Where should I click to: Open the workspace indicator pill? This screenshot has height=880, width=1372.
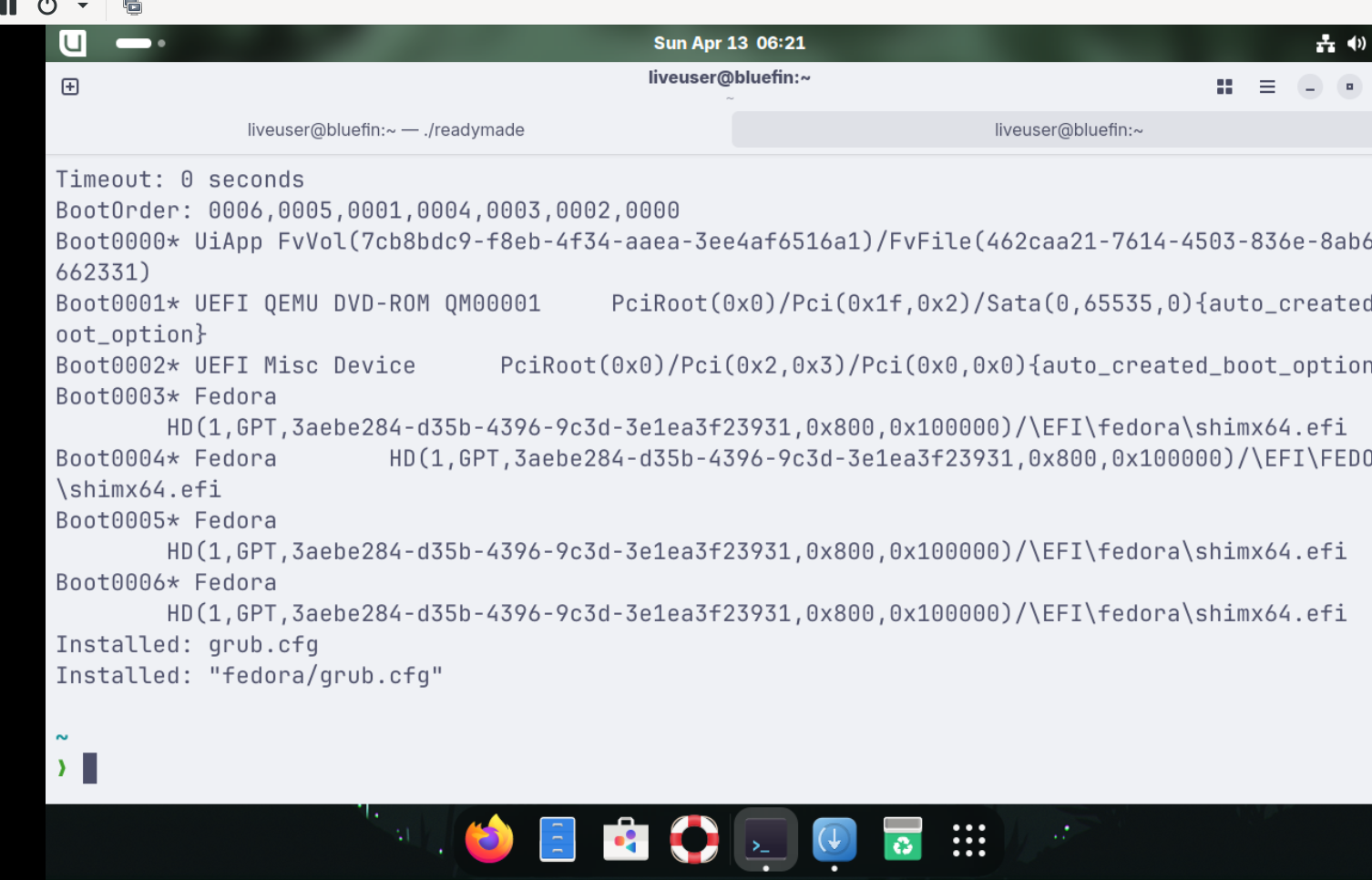139,43
